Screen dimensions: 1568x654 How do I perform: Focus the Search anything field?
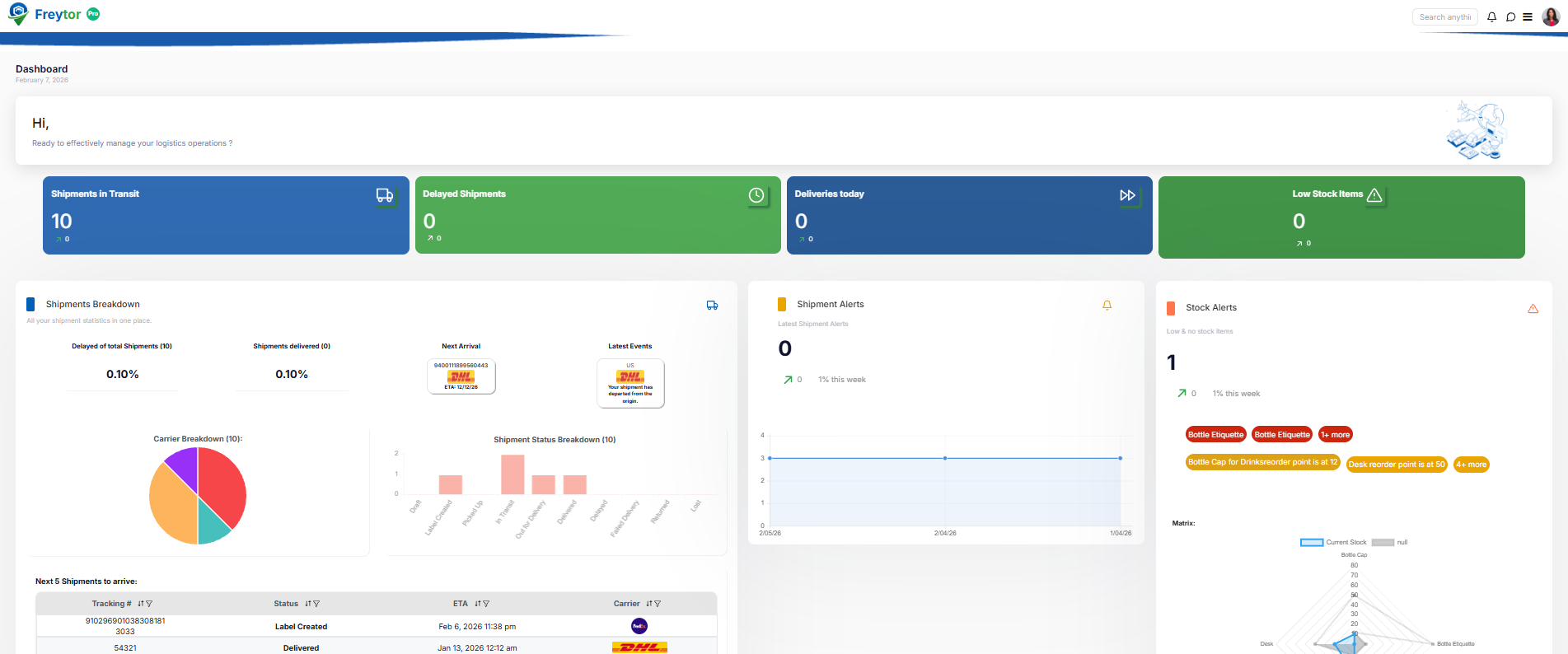1445,16
